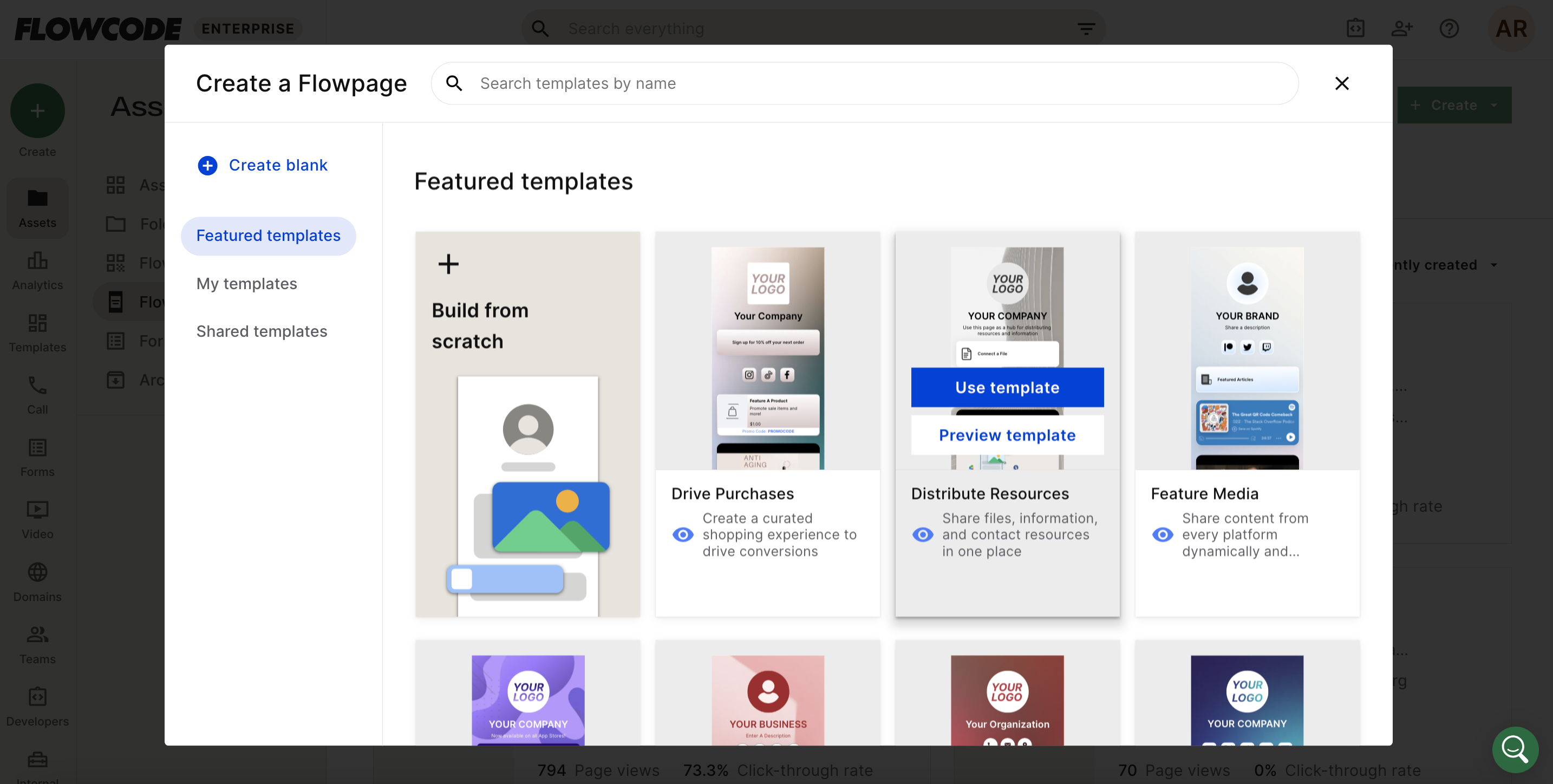Click the green Create plus button in sidebar
Screen dimensions: 1553x784
coord(37,110)
